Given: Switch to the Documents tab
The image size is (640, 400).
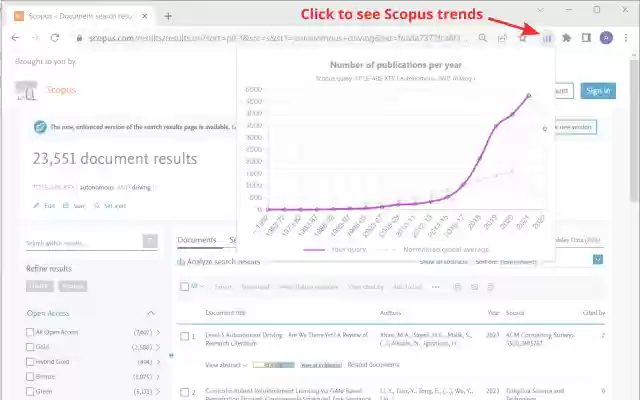Looking at the screenshot, I should 197,240.
